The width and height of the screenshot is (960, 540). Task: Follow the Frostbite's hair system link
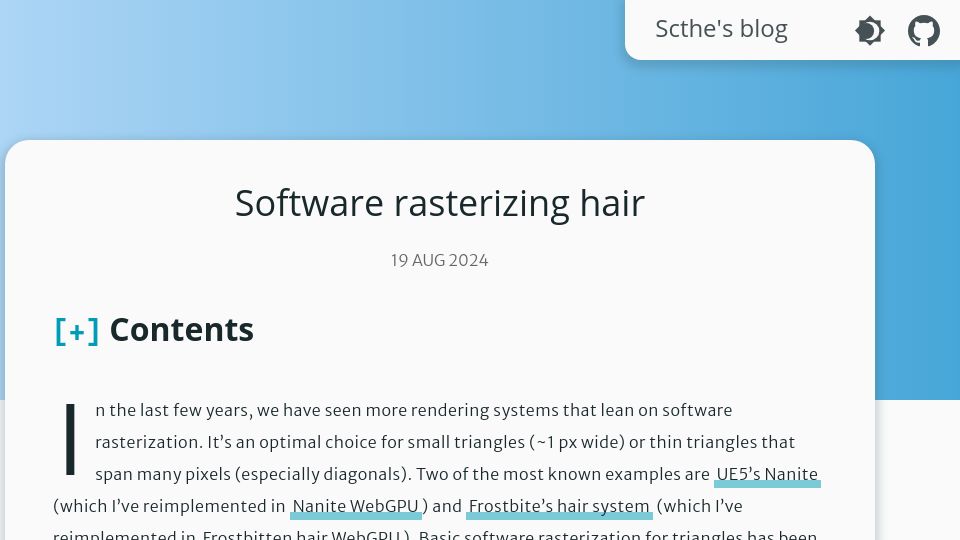(x=559, y=506)
